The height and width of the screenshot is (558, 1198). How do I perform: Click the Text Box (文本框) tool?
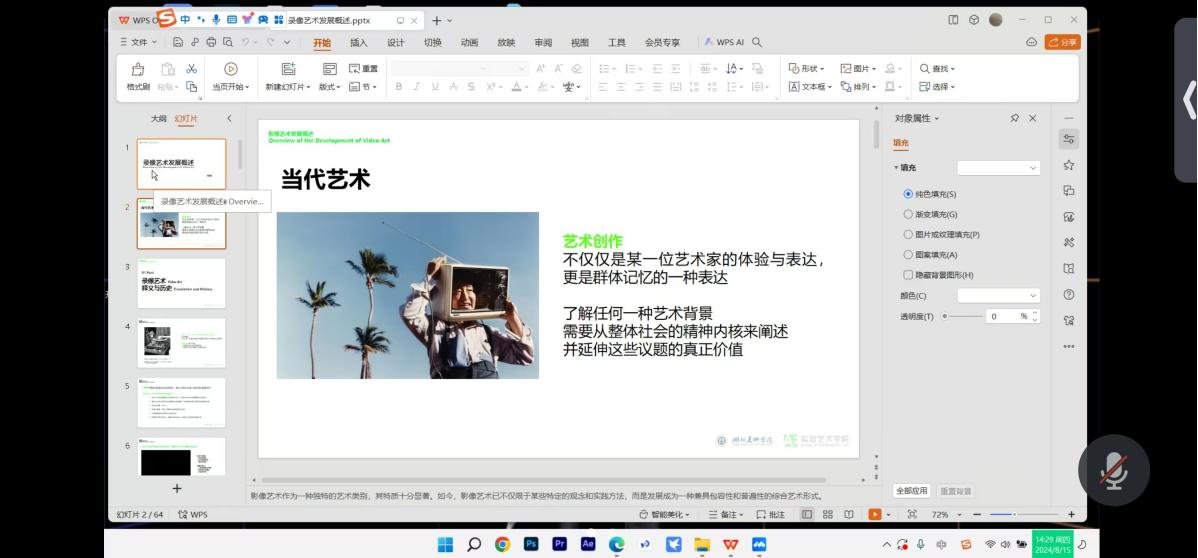click(x=808, y=87)
